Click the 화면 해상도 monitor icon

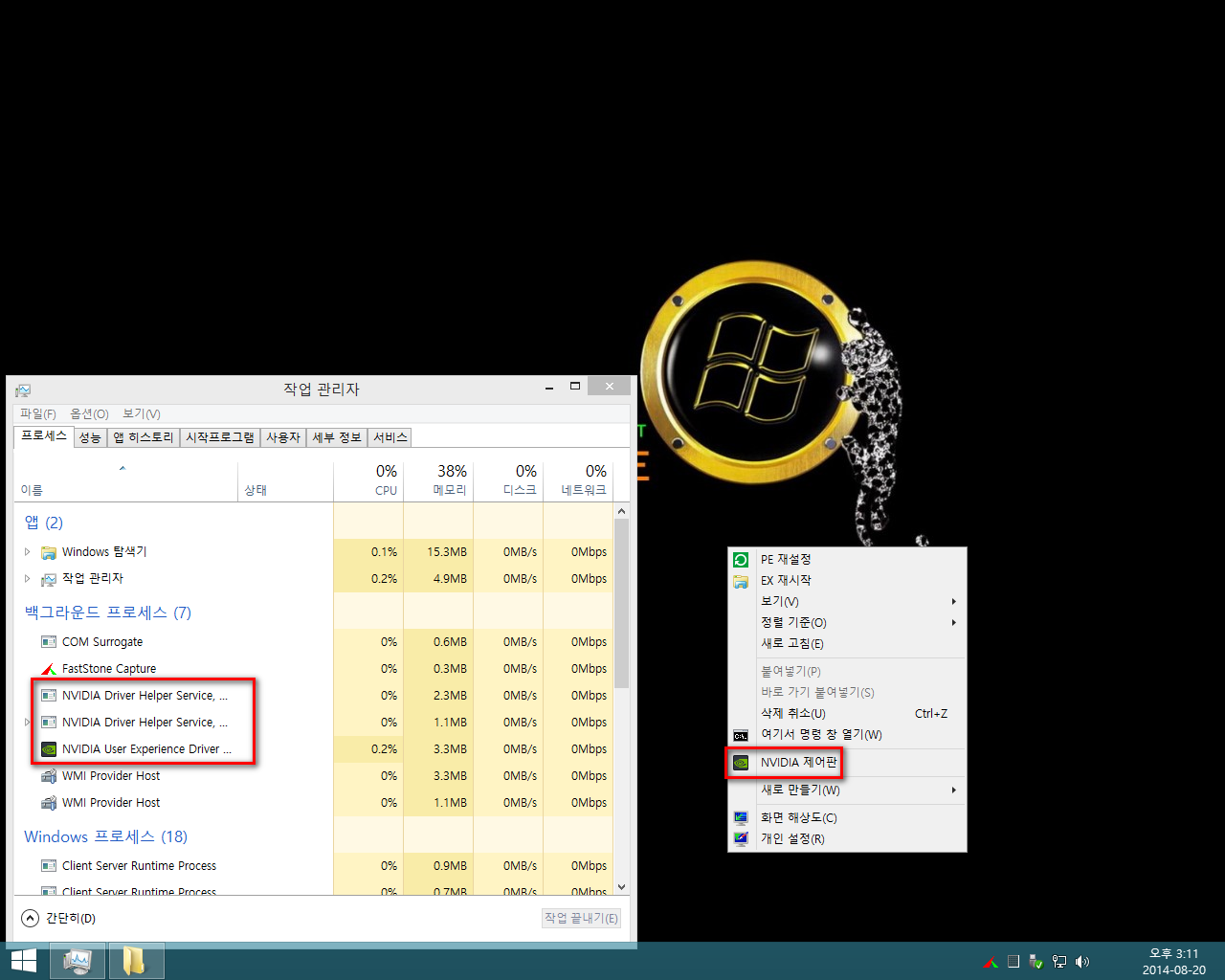(741, 818)
